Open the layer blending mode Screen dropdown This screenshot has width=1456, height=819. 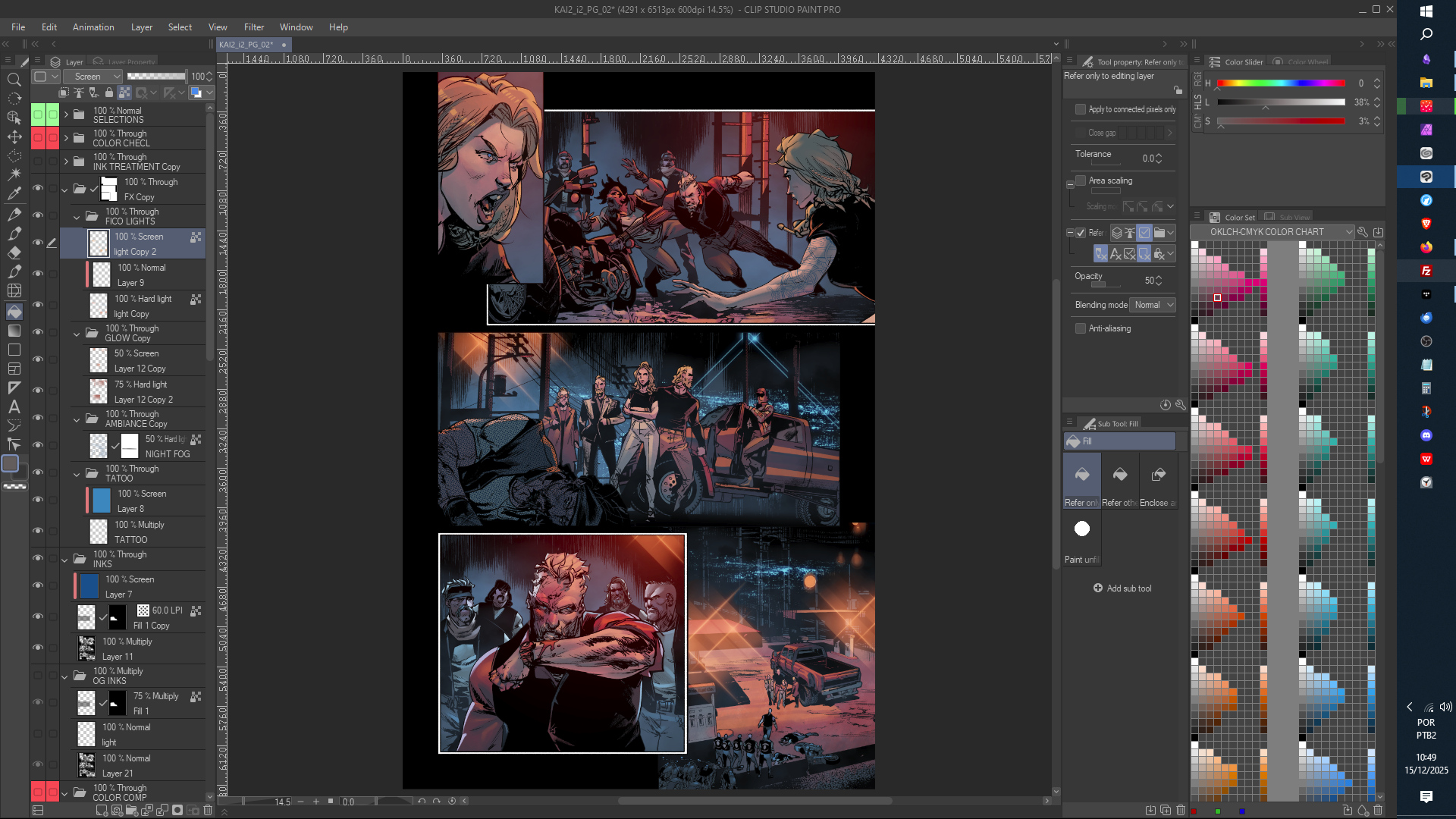click(93, 77)
